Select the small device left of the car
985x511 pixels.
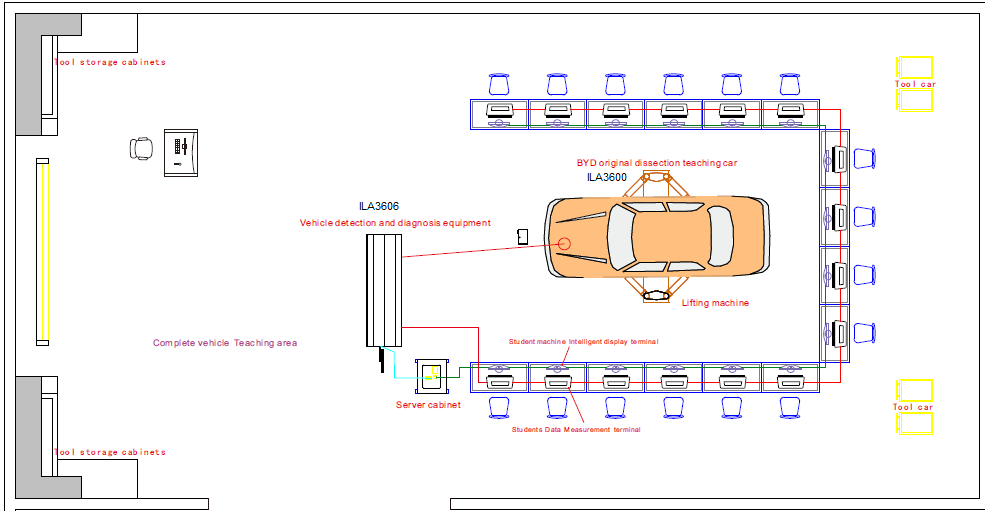point(522,236)
